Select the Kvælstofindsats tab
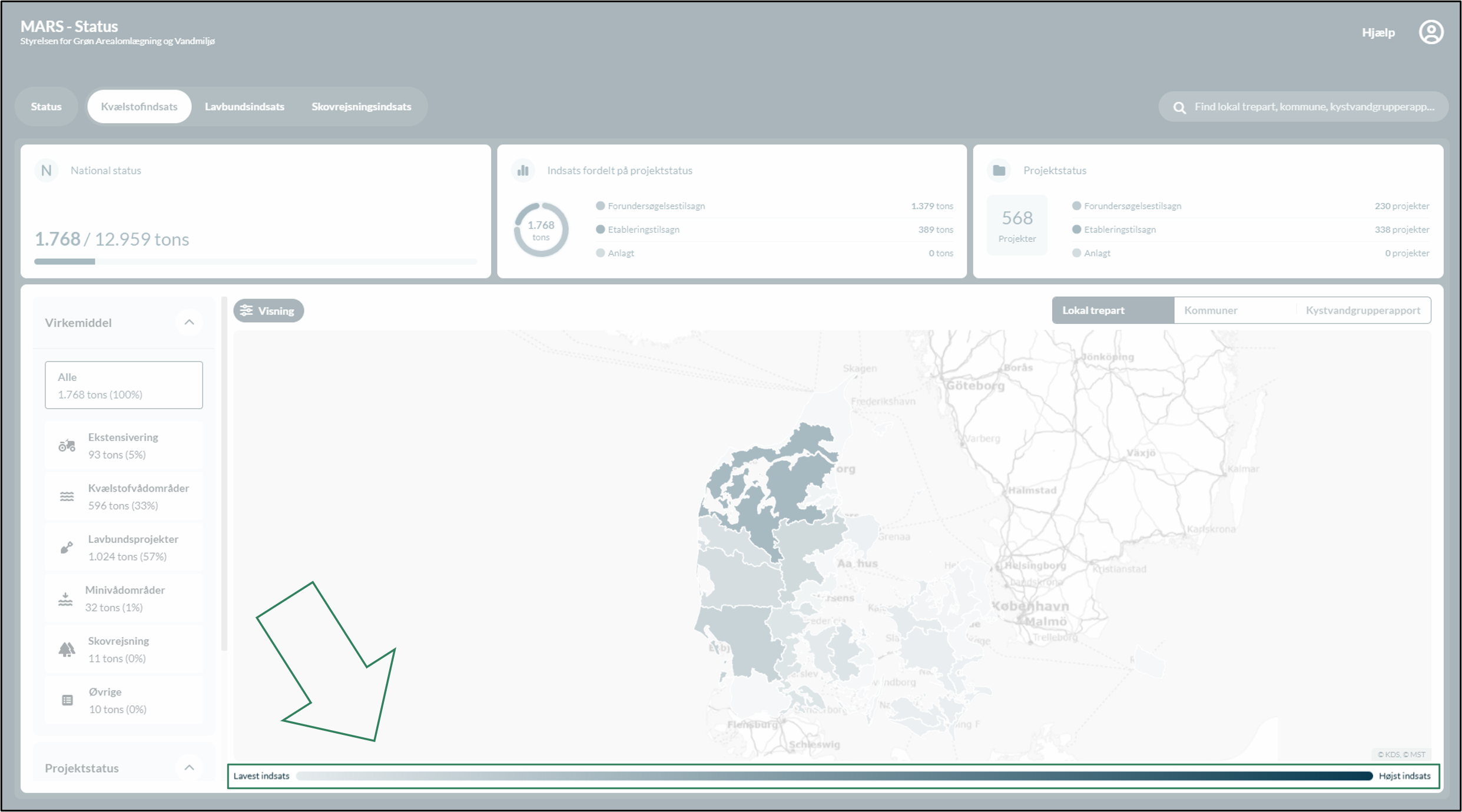Image resolution: width=1462 pixels, height=812 pixels. point(139,107)
